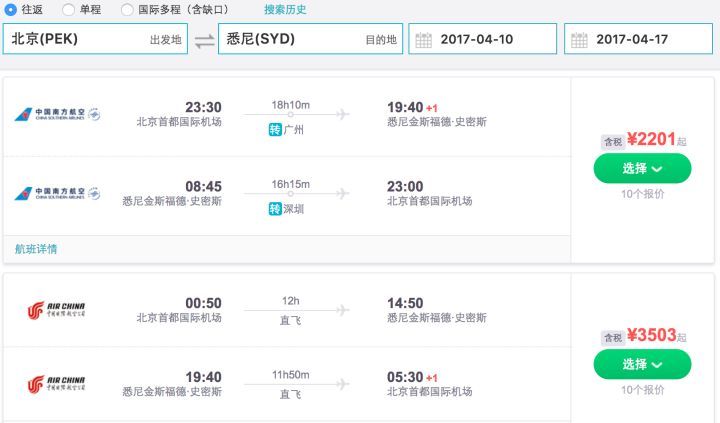Click the 转 transfer badge for 广州
This screenshot has width=720, height=423.
[275, 130]
